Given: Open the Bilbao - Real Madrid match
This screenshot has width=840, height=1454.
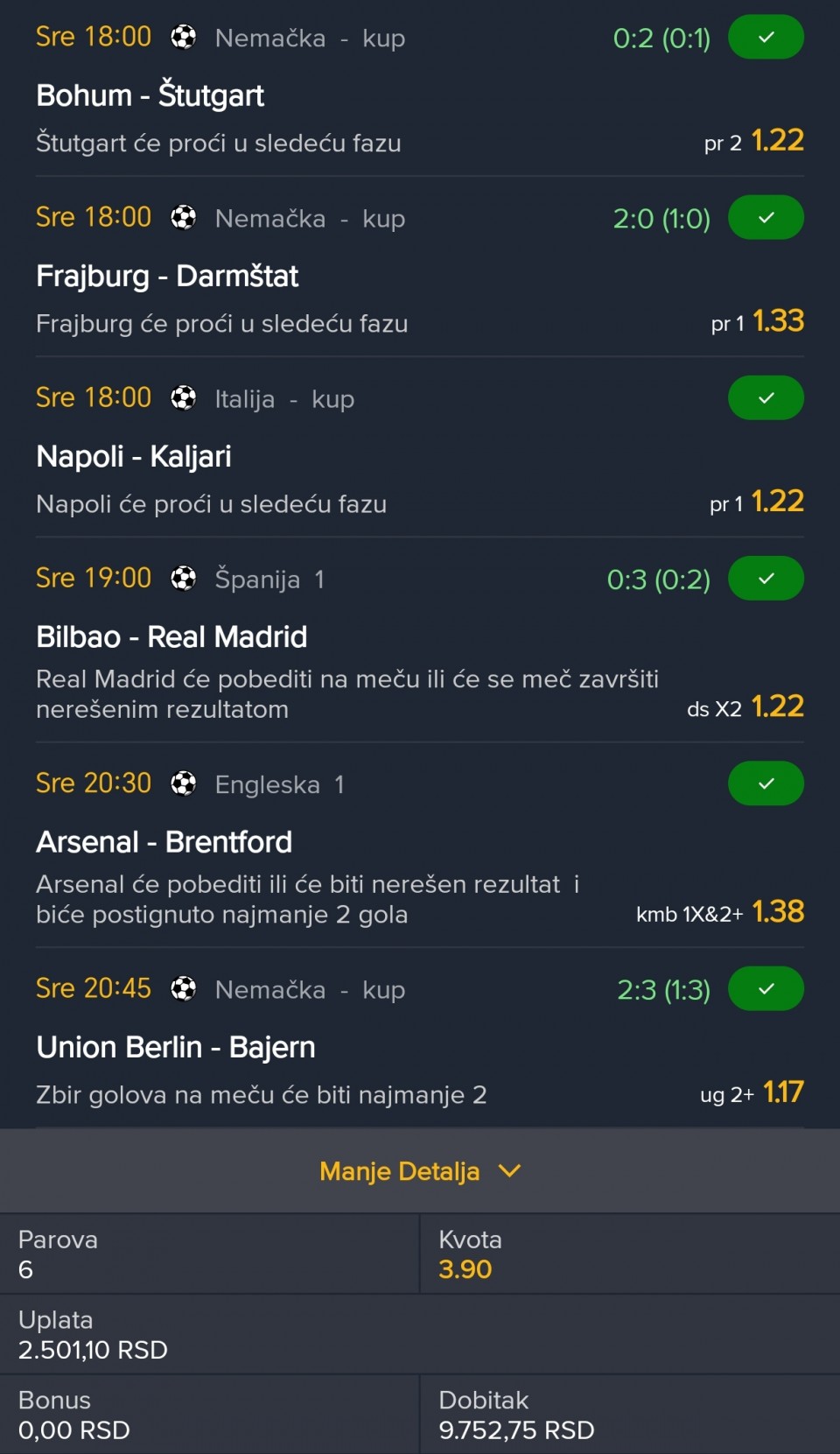Looking at the screenshot, I should click(x=171, y=637).
